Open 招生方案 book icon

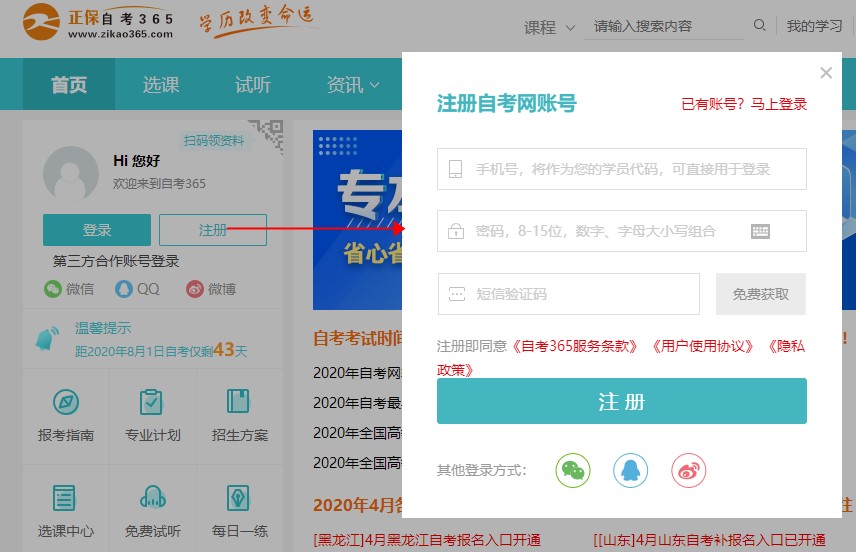click(239, 402)
